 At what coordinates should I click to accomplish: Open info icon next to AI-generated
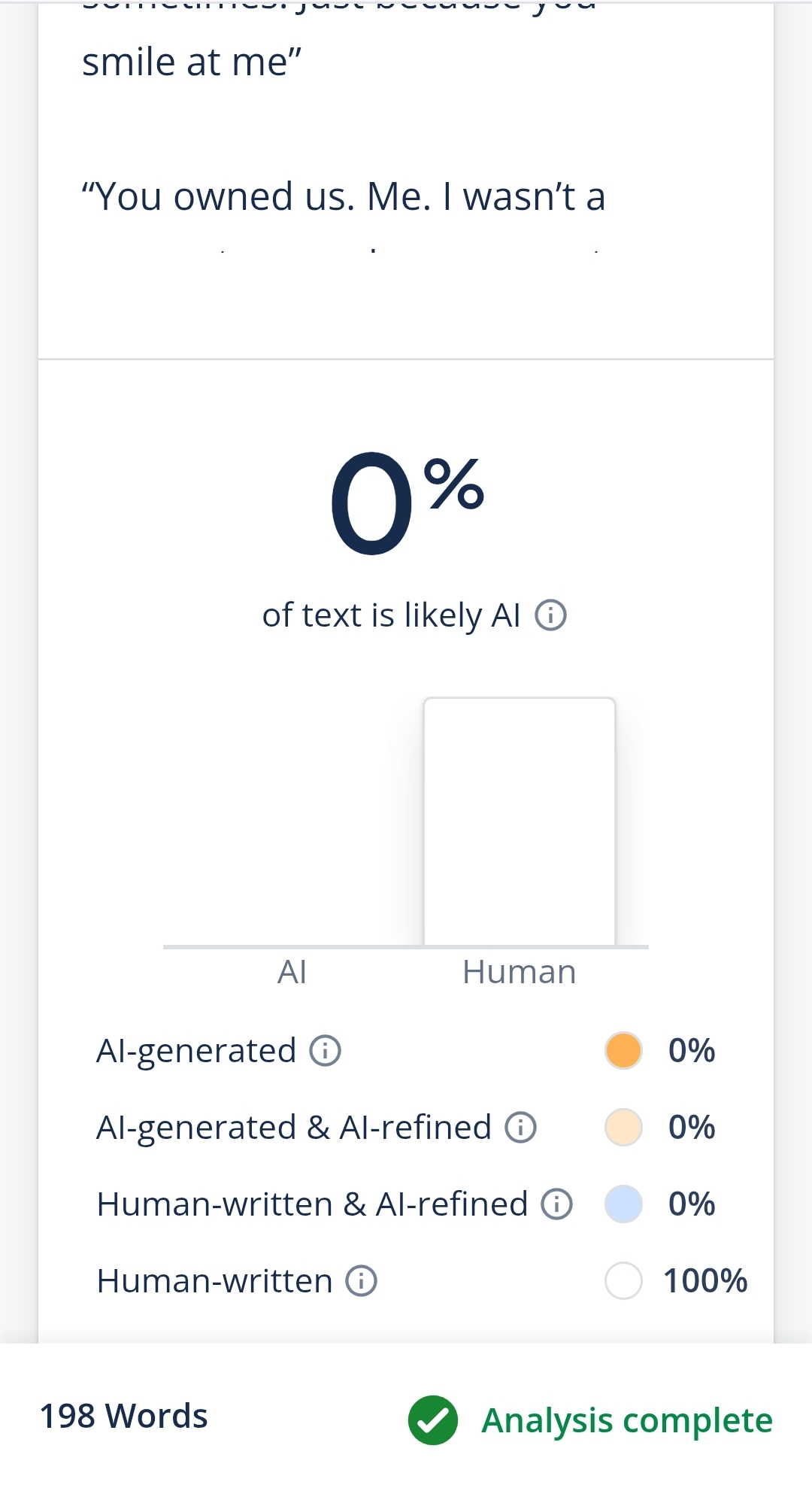pyautogui.click(x=326, y=1050)
